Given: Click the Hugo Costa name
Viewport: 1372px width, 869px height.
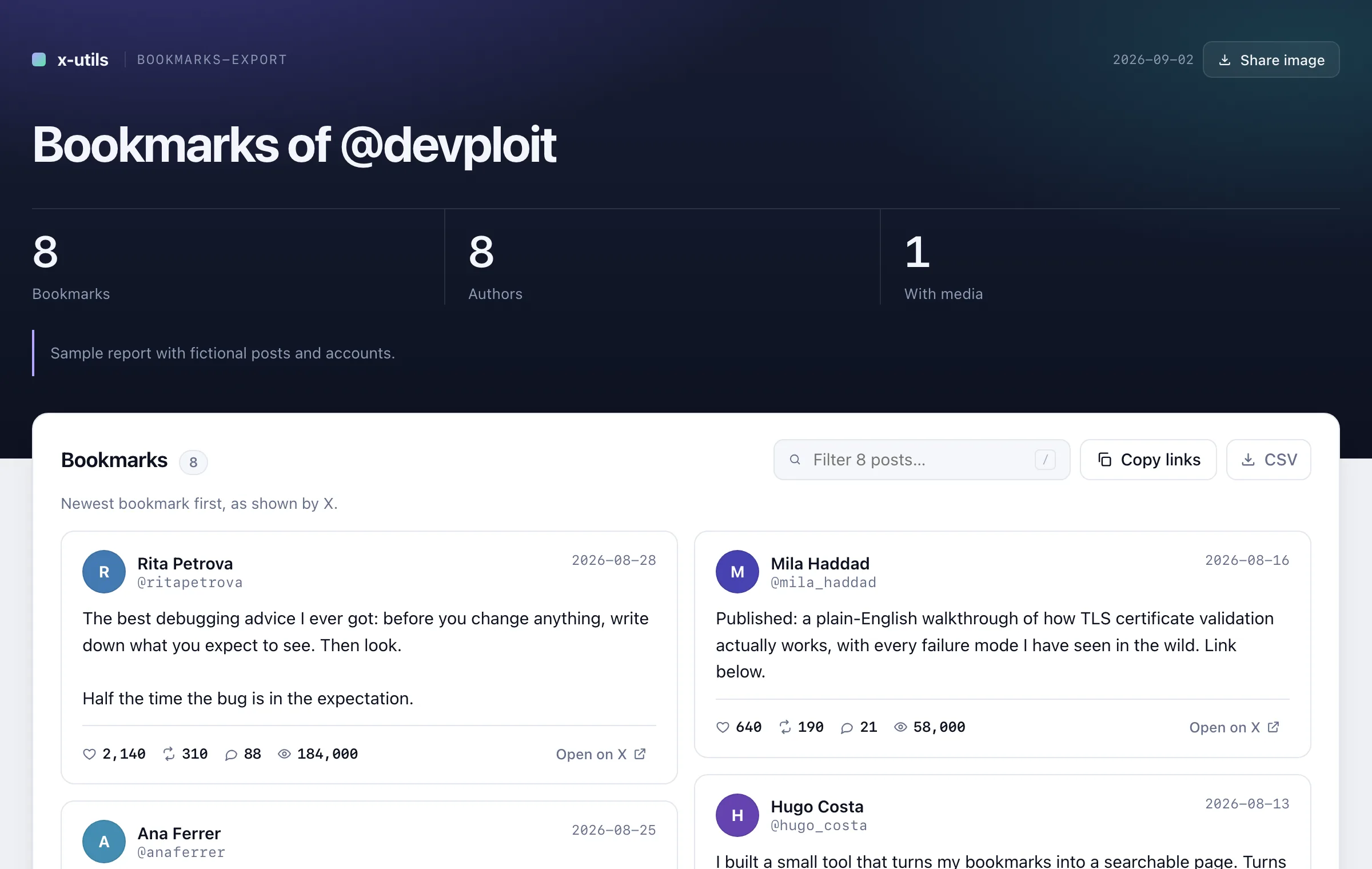Looking at the screenshot, I should coord(817,807).
